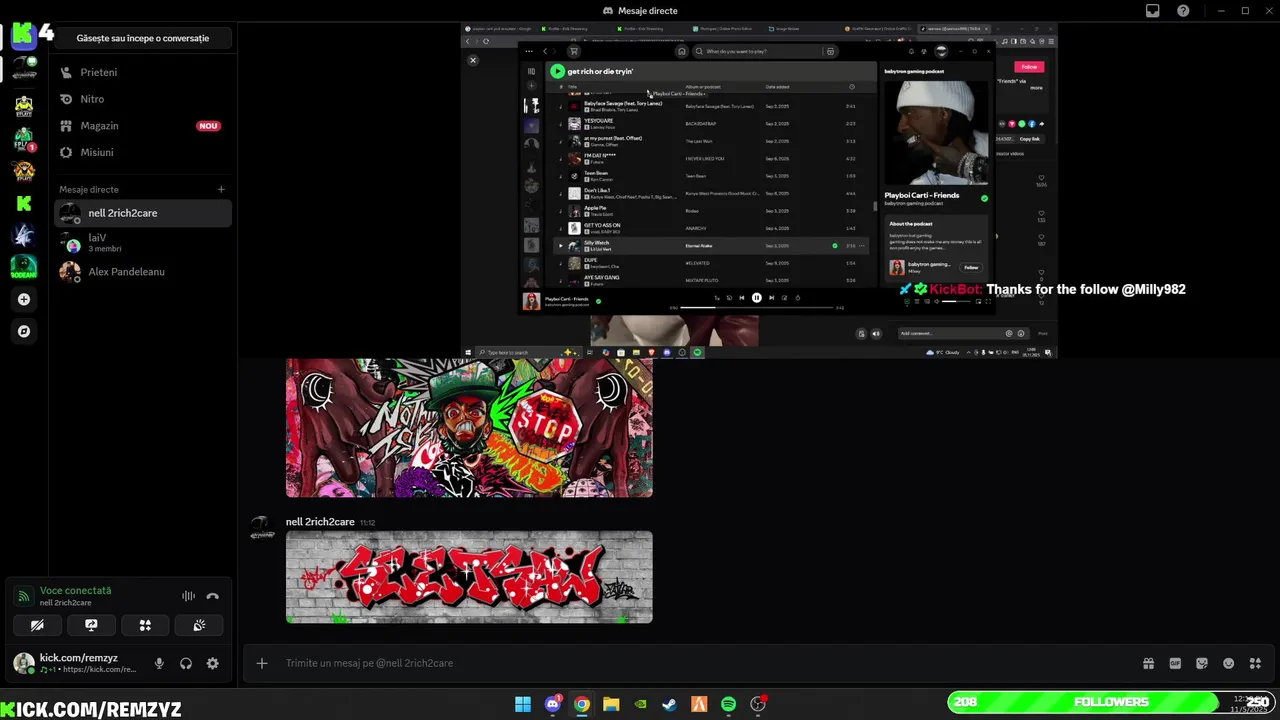Open the green Kick 'K' server
The height and width of the screenshot is (720, 1280).
click(x=24, y=203)
